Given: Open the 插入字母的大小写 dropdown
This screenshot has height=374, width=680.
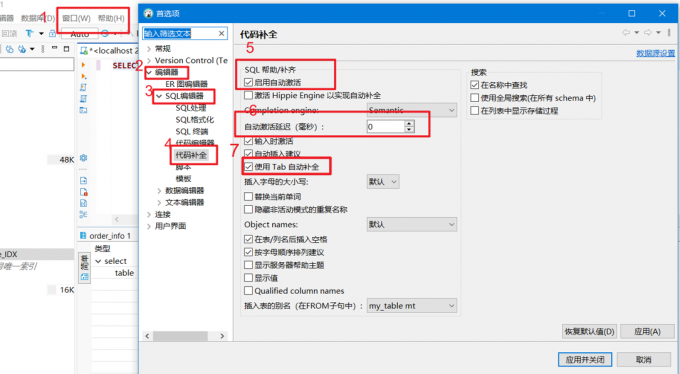Looking at the screenshot, I should 383,182.
